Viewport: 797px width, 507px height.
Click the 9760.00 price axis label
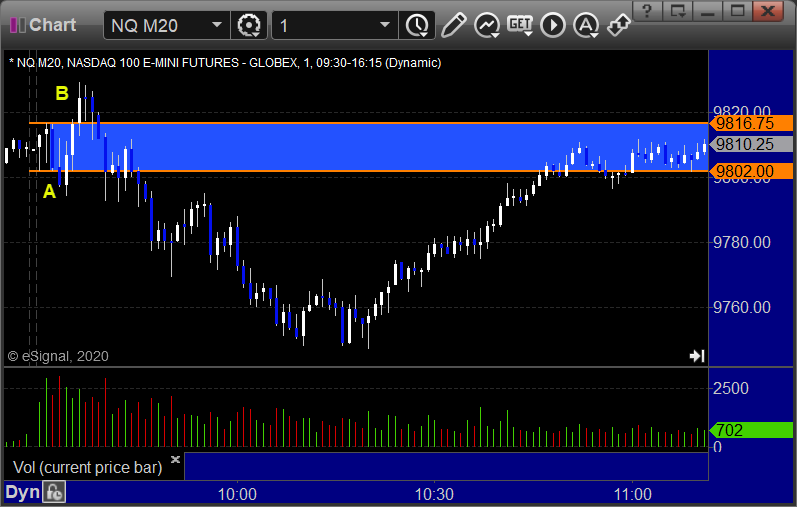point(742,307)
